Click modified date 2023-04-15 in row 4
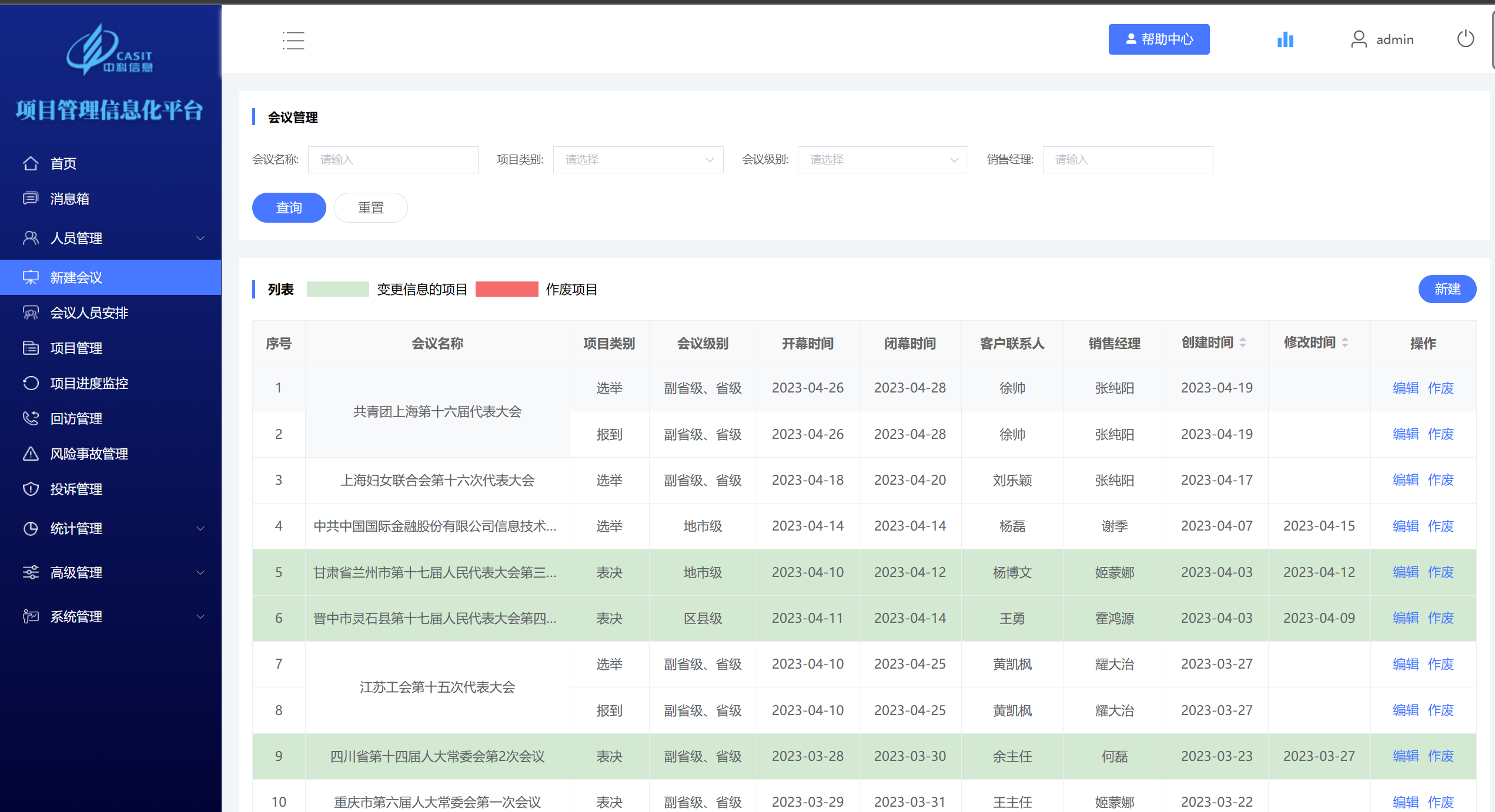 point(1319,526)
